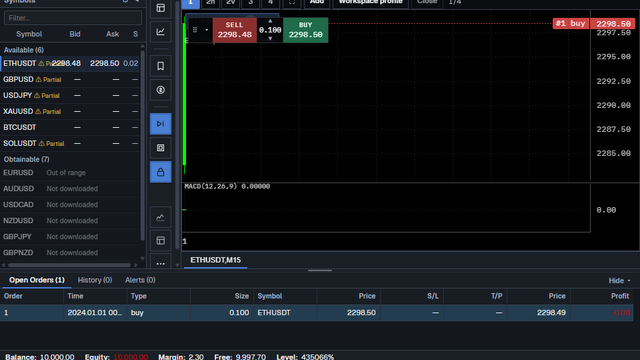640x360 pixels.
Task: Collapse the Available (6) group
Action: point(24,50)
